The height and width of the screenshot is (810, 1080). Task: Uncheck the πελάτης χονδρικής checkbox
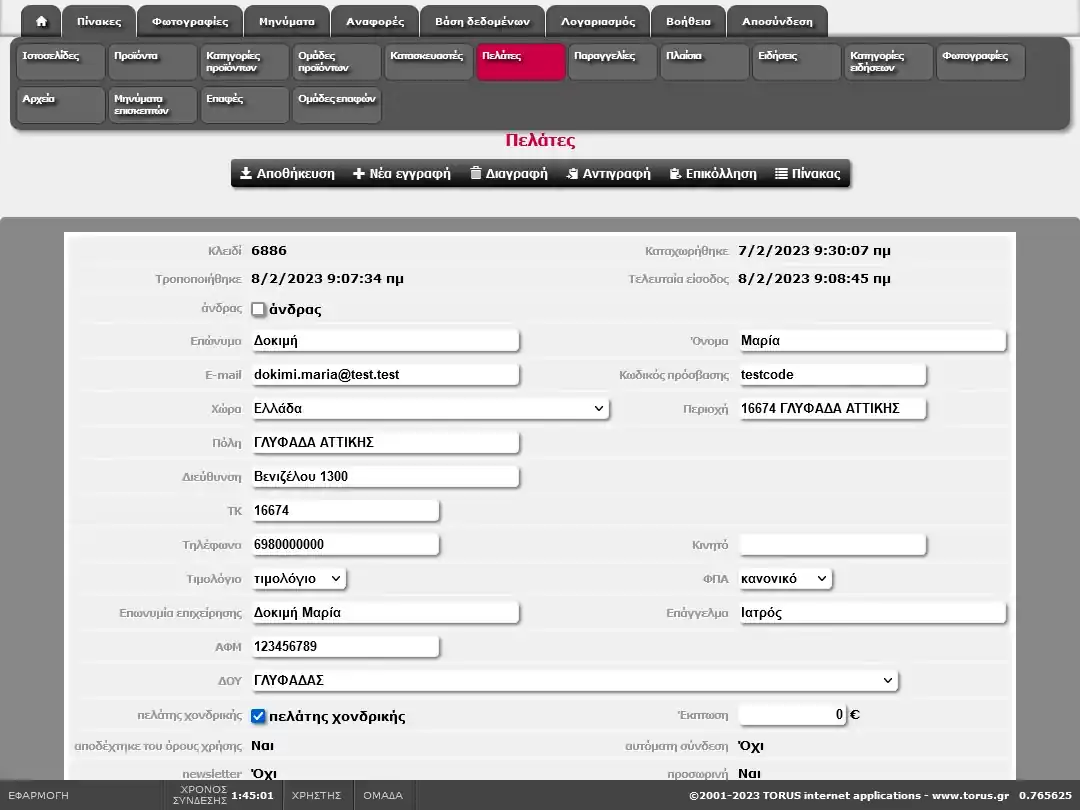(259, 717)
